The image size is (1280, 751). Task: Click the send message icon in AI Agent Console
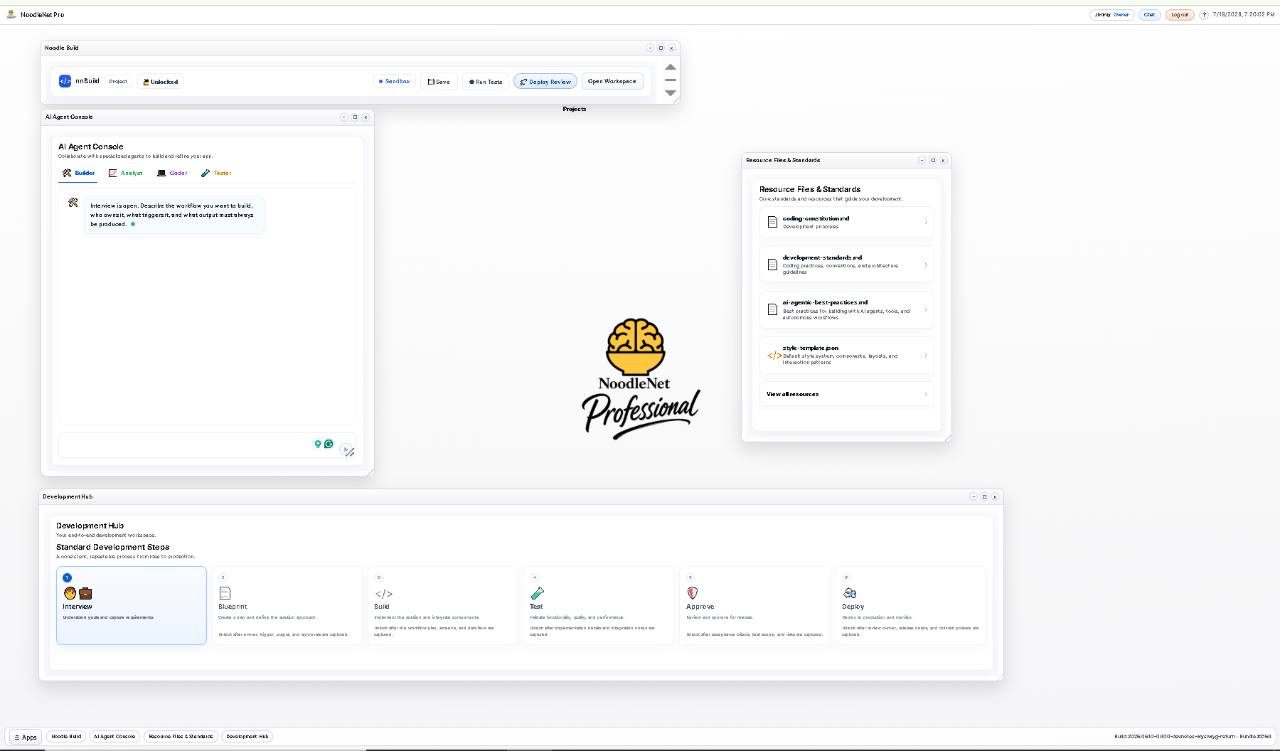click(x=347, y=450)
